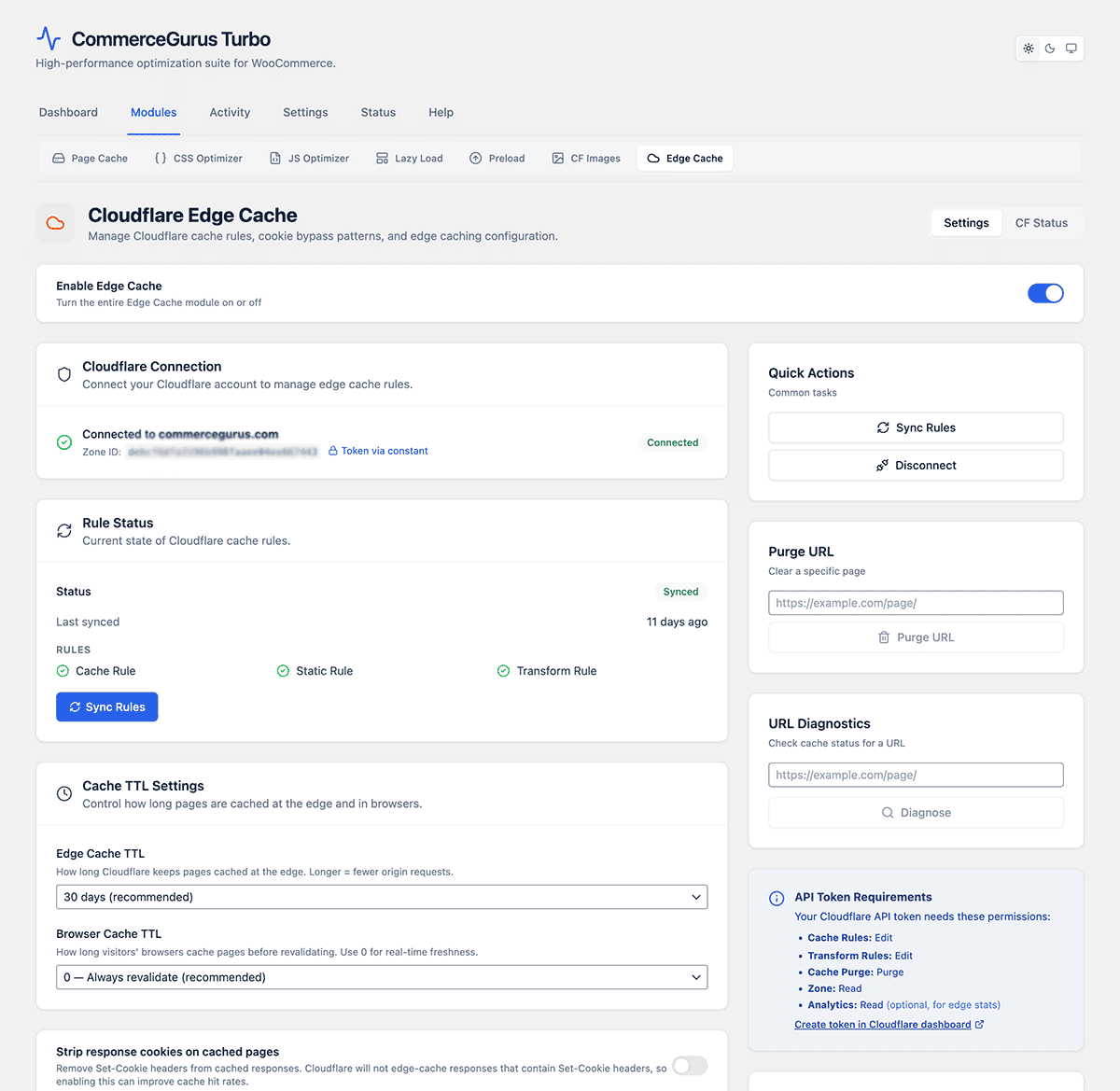Click the blurred Zone ID value

(223, 452)
